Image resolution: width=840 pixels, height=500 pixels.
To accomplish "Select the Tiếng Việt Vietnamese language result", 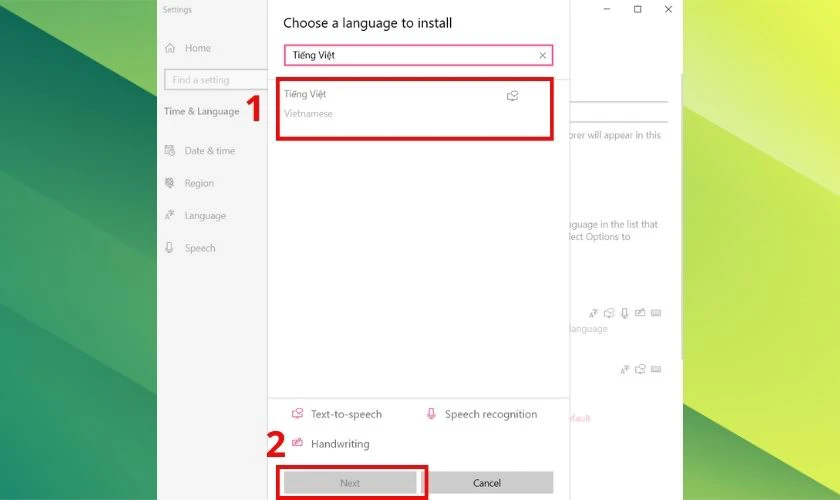I will pos(415,109).
